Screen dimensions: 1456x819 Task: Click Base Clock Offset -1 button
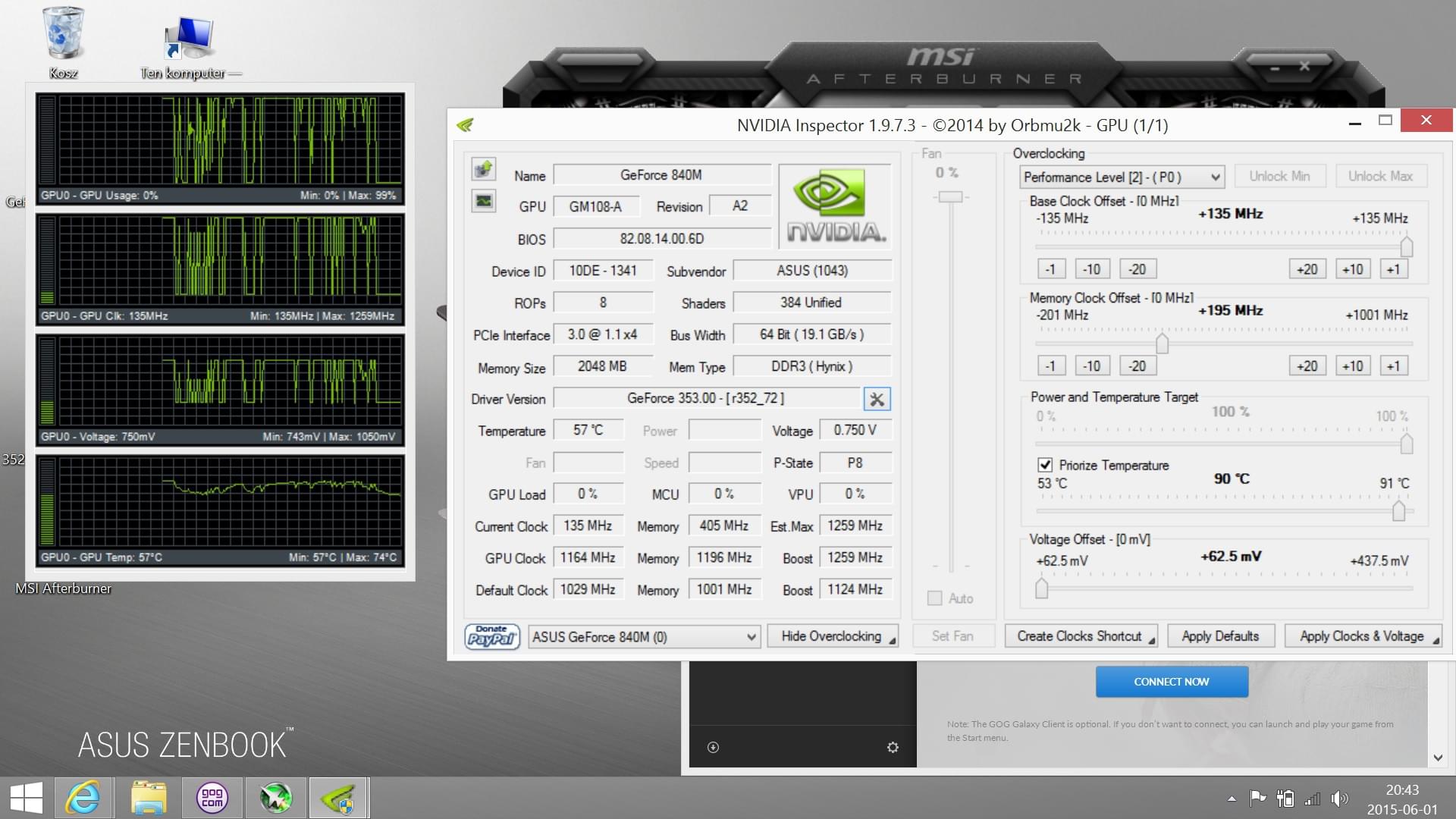click(x=1051, y=269)
